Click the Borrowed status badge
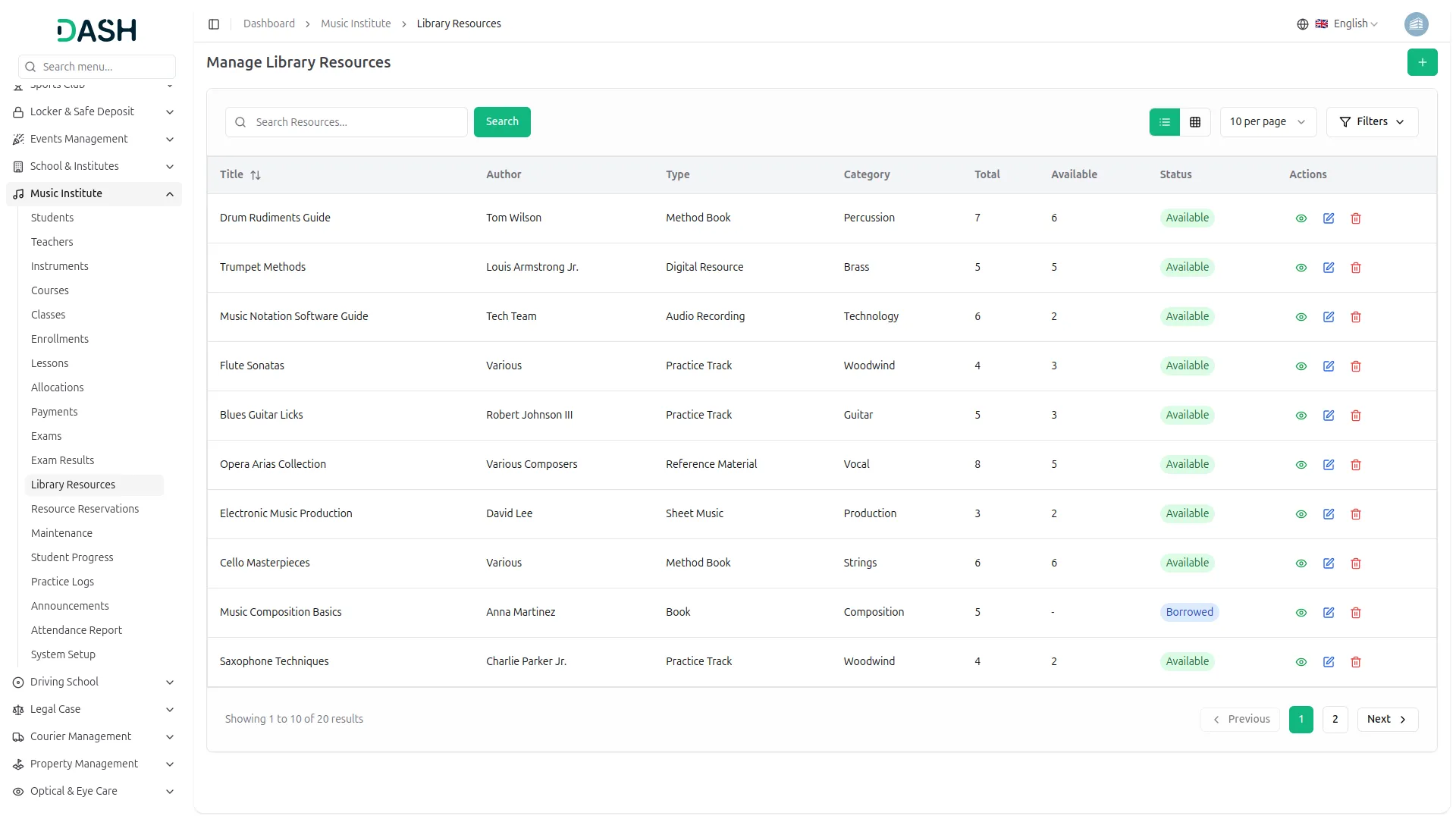This screenshot has width=1456, height=819. (1189, 613)
